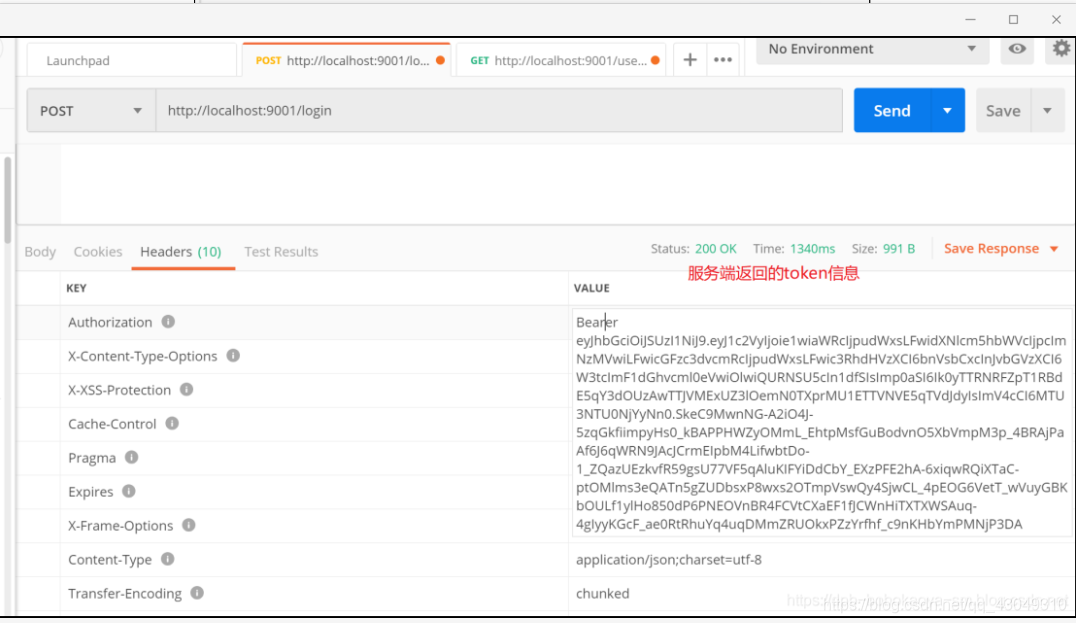Select the Bearer token value text

point(821,423)
